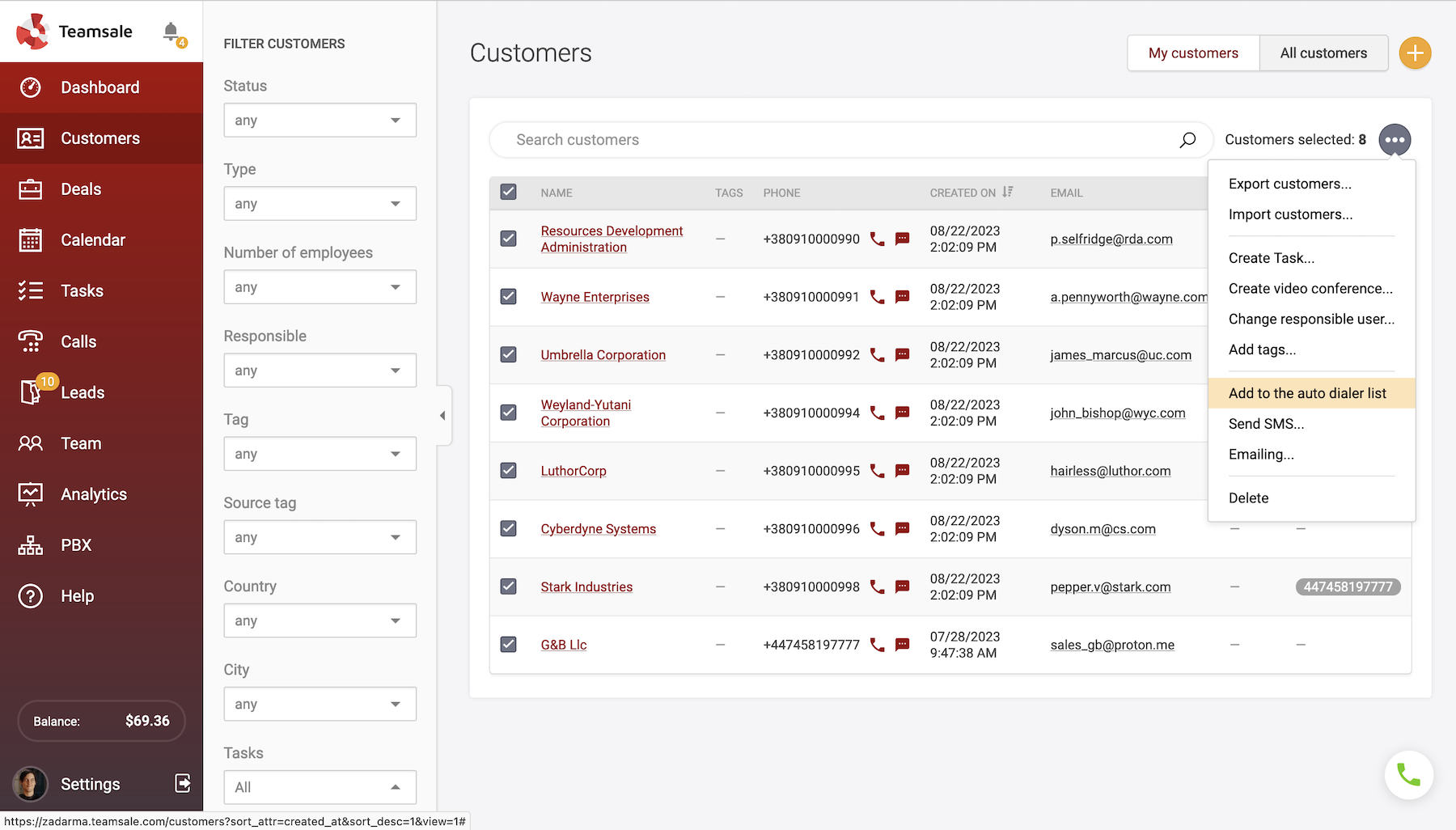
Task: Choose Add to the auto dialer list
Action: tap(1307, 393)
